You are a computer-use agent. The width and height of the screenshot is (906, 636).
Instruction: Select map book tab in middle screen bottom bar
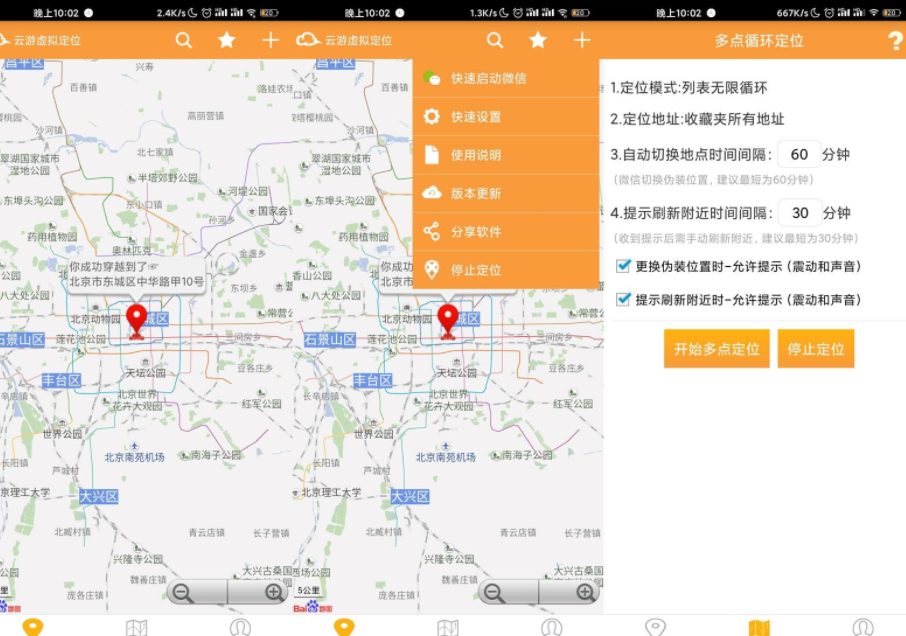[448, 627]
